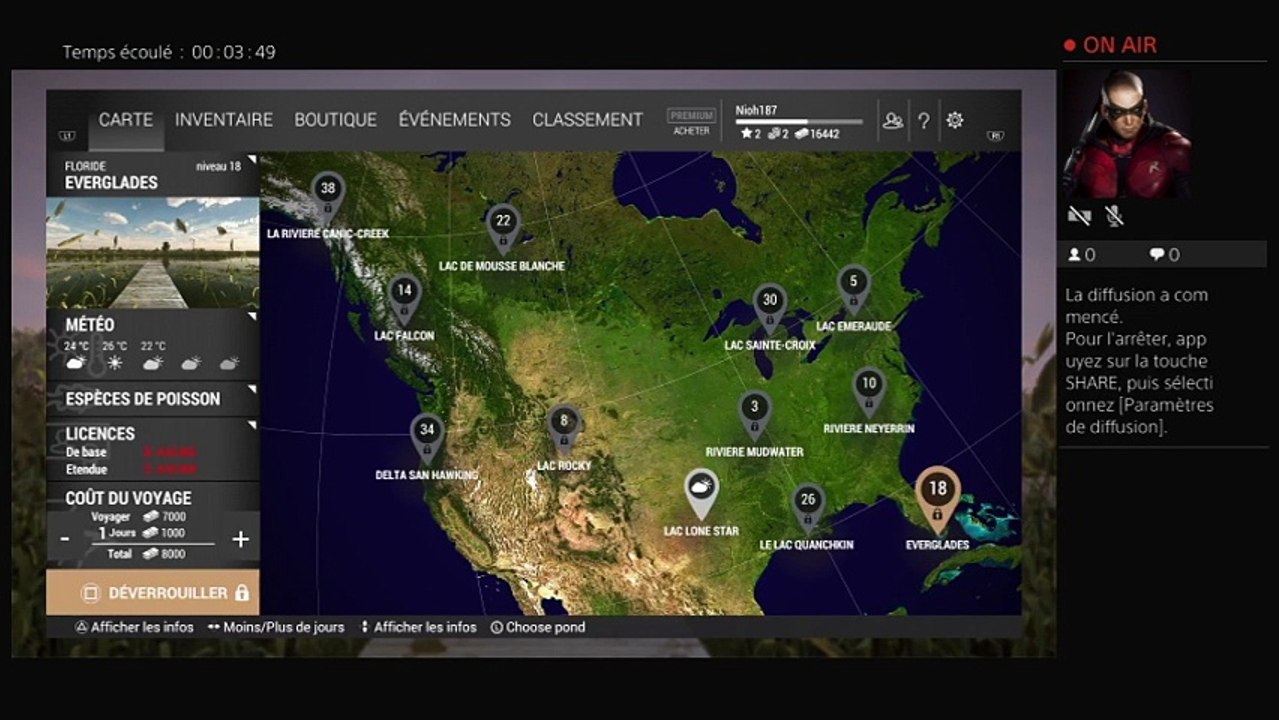Click the 22 °C partly cloudy weather icon
This screenshot has height=720, width=1279.
tap(153, 363)
